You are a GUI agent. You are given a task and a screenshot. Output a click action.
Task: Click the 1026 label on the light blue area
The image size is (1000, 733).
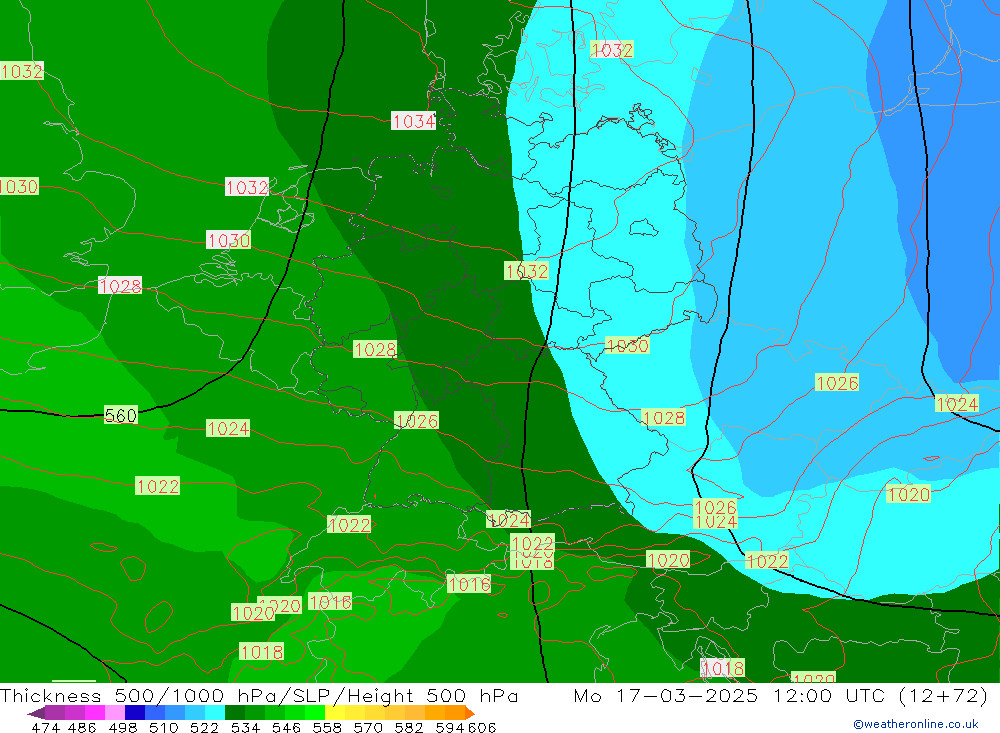(x=837, y=383)
